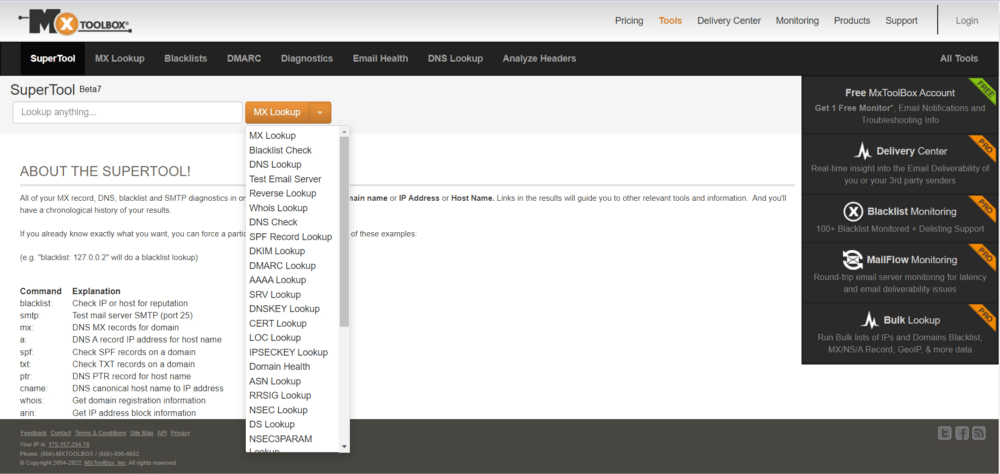Open the Pricing link in header
Image resolution: width=1000 pixels, height=474 pixels.
click(x=629, y=20)
